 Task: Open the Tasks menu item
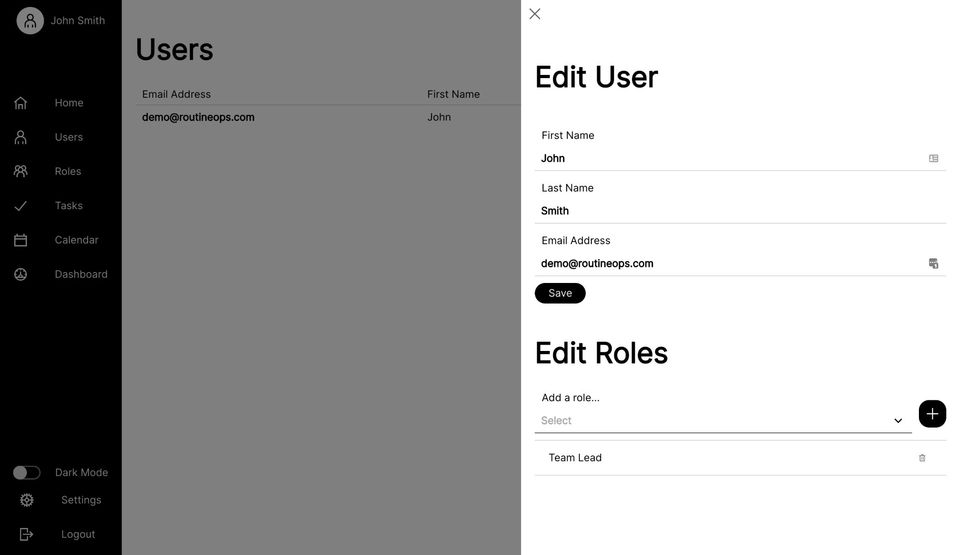(69, 206)
